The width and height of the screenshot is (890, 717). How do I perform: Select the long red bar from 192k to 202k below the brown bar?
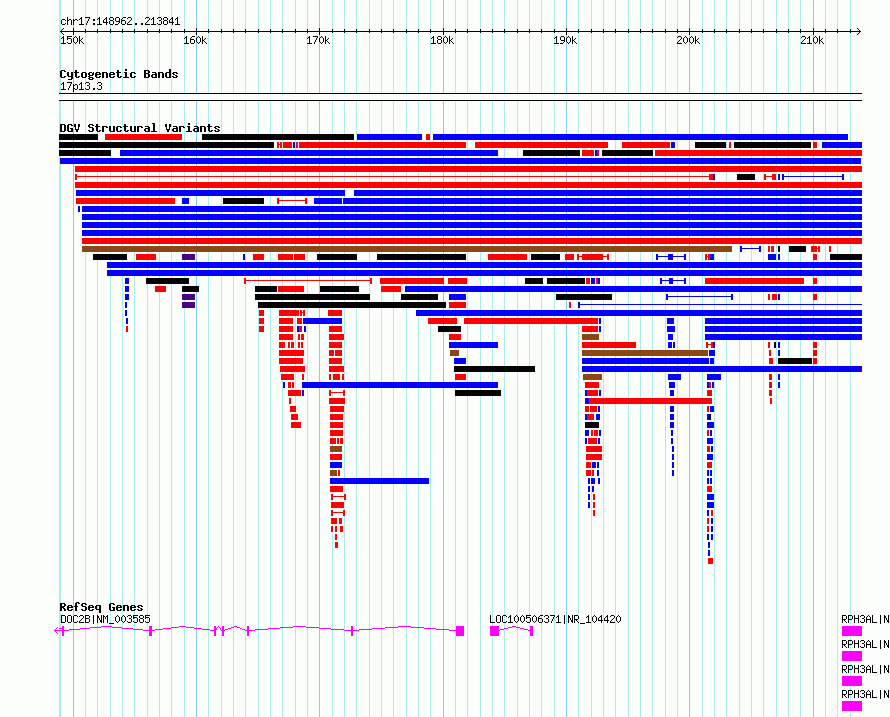[x=650, y=401]
